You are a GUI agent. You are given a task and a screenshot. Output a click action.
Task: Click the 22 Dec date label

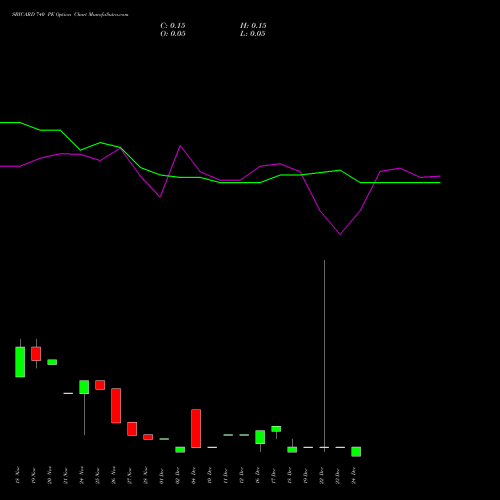pyautogui.click(x=322, y=475)
